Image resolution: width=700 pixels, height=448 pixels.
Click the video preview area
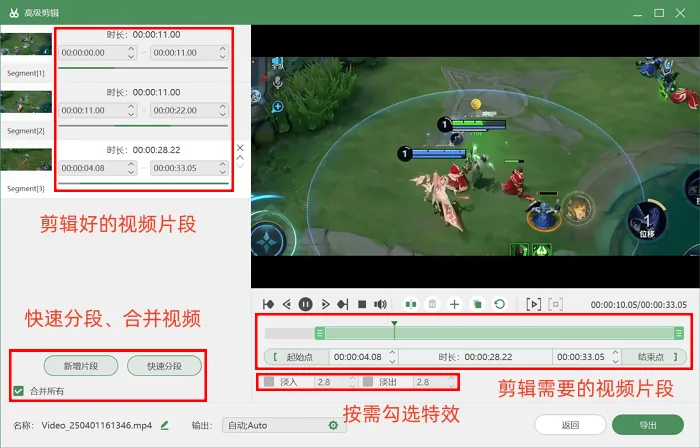475,156
